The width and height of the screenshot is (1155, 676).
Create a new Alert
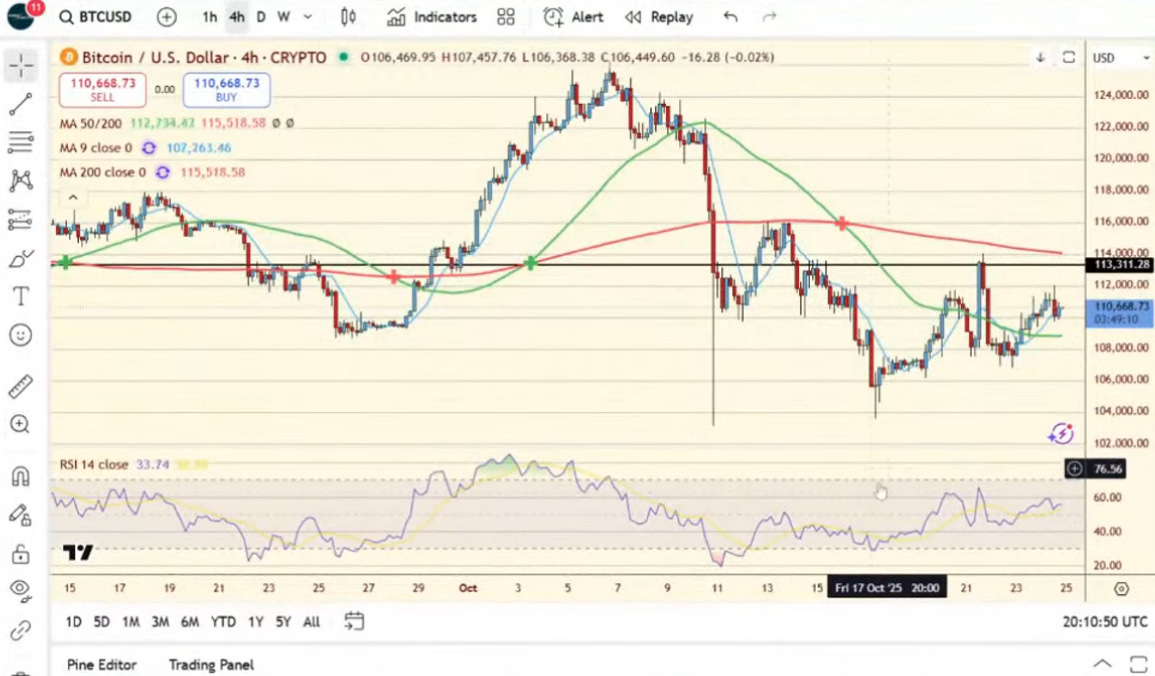[573, 16]
